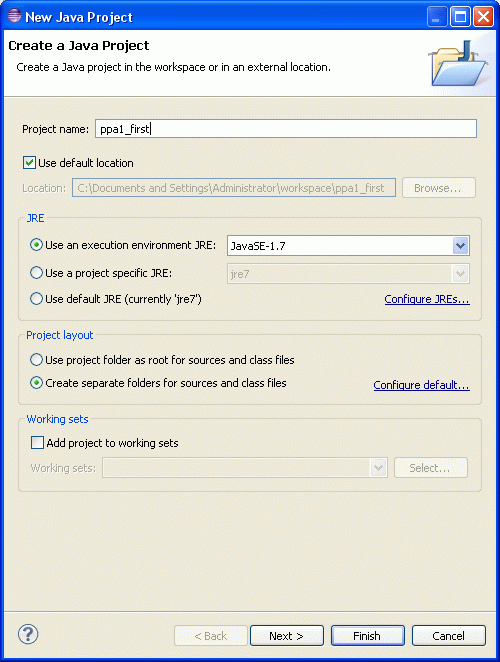This screenshot has width=500, height=662.
Task: Select Use a project specific JRE
Action: (x=36, y=273)
